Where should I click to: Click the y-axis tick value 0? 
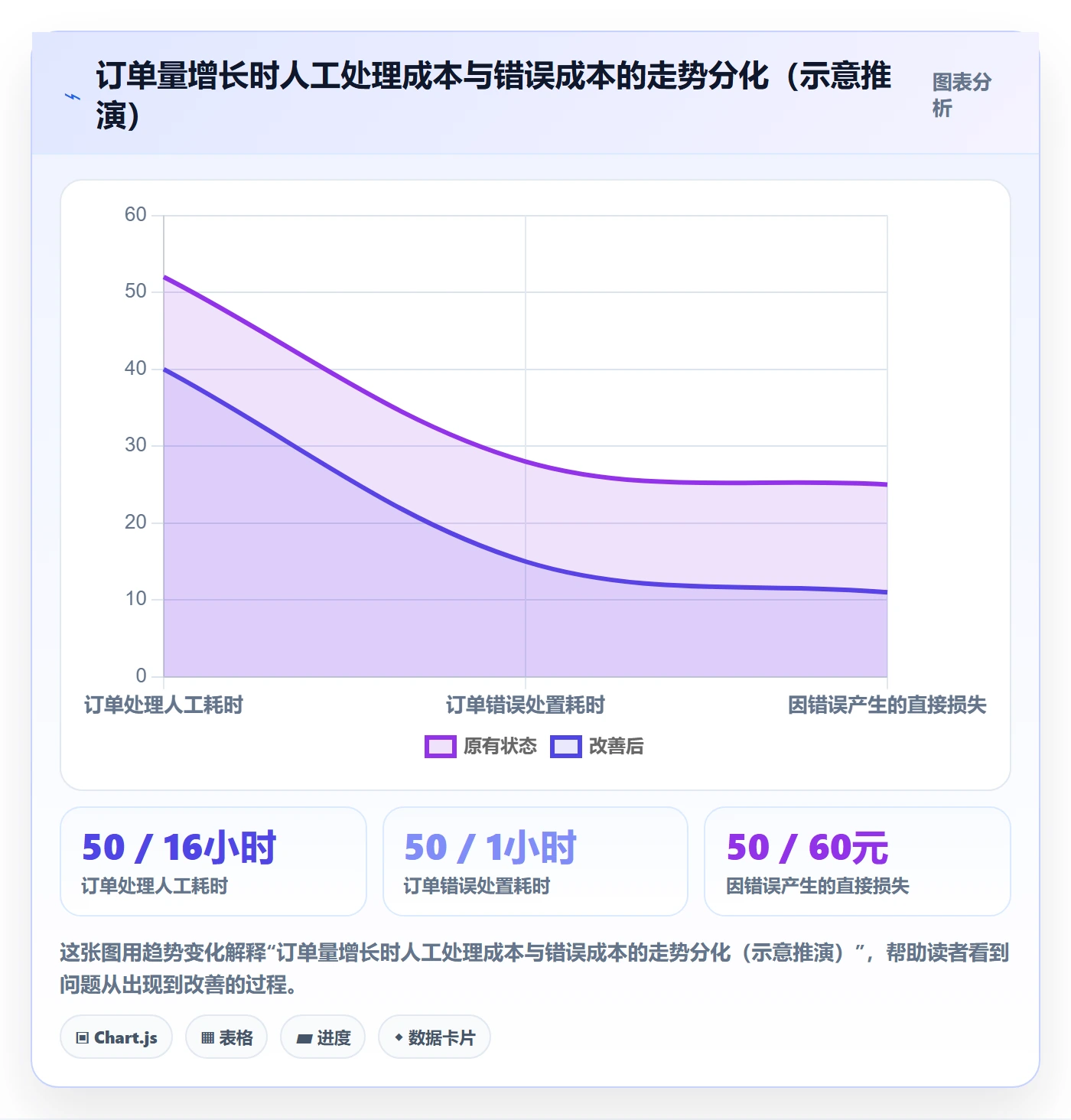[x=141, y=676]
